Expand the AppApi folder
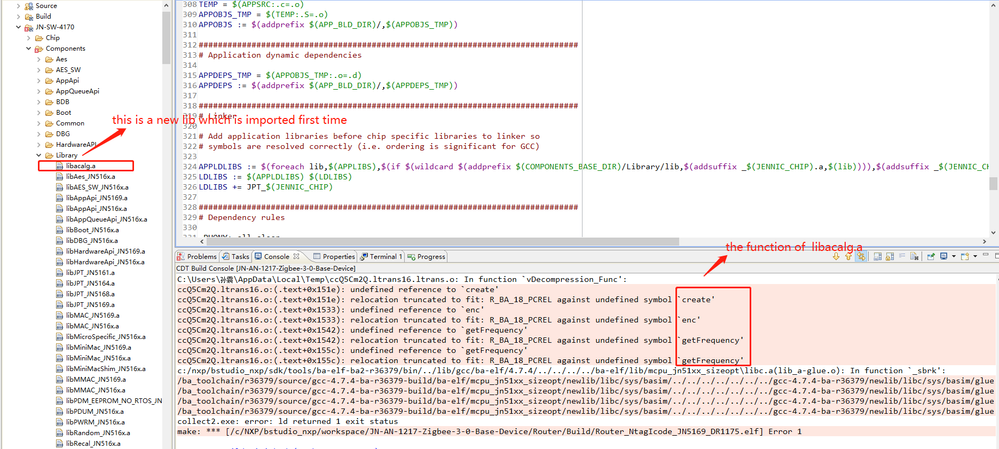 (38, 81)
